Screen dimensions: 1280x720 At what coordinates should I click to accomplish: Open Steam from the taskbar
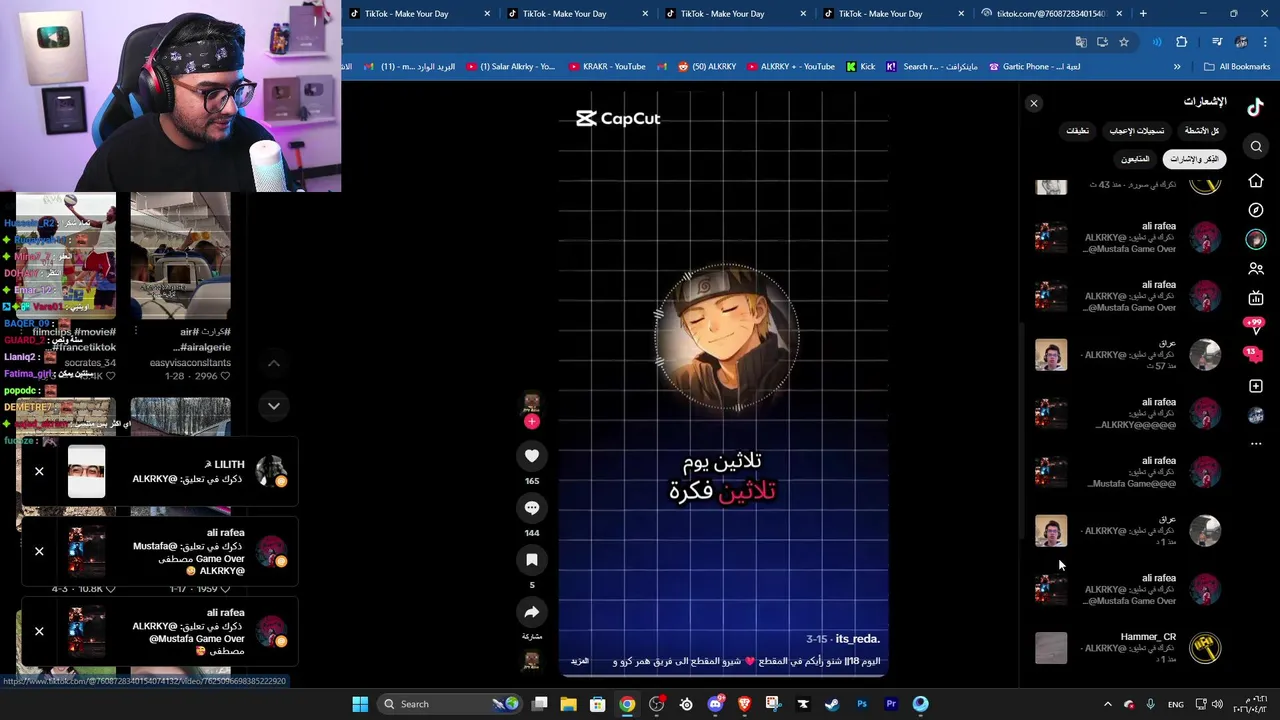coord(832,704)
